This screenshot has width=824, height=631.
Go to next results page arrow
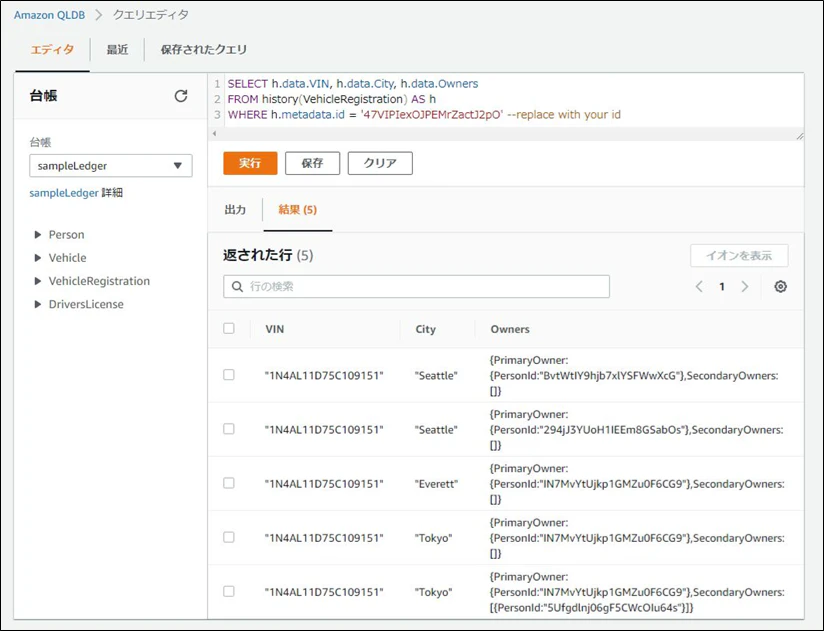pos(745,286)
